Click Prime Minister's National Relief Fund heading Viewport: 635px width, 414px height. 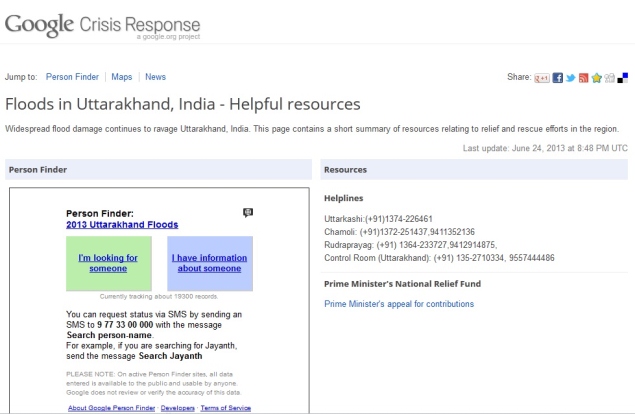point(402,284)
